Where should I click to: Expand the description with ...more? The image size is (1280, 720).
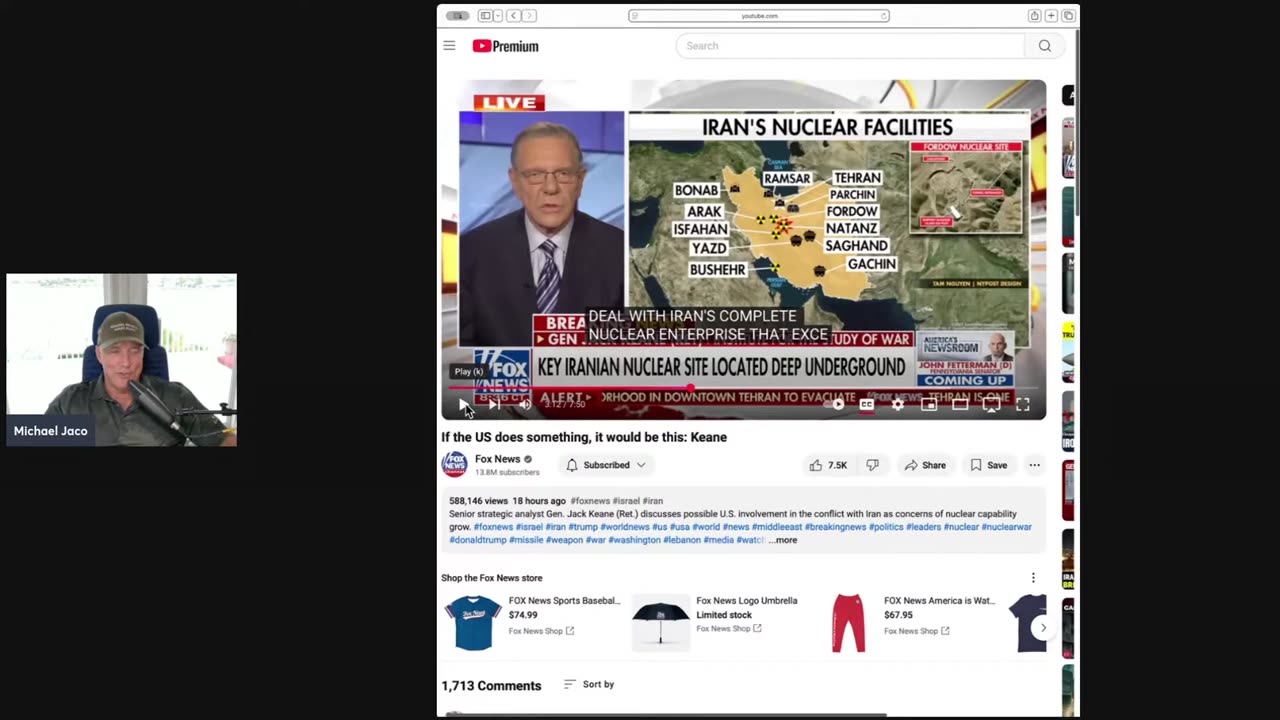point(784,540)
